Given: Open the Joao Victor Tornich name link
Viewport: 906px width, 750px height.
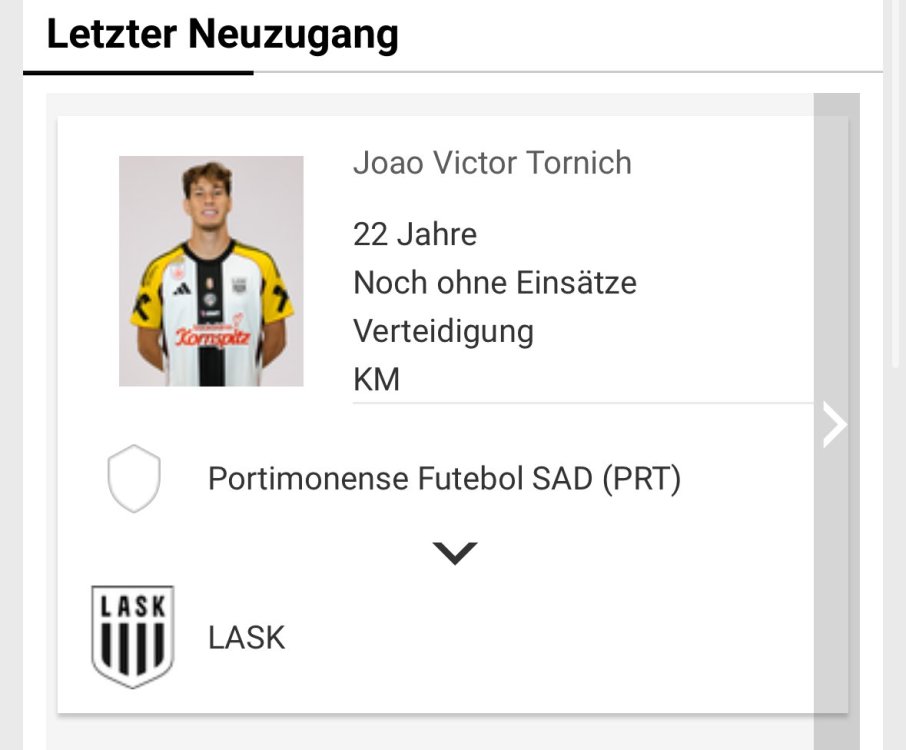Looking at the screenshot, I should [492, 163].
